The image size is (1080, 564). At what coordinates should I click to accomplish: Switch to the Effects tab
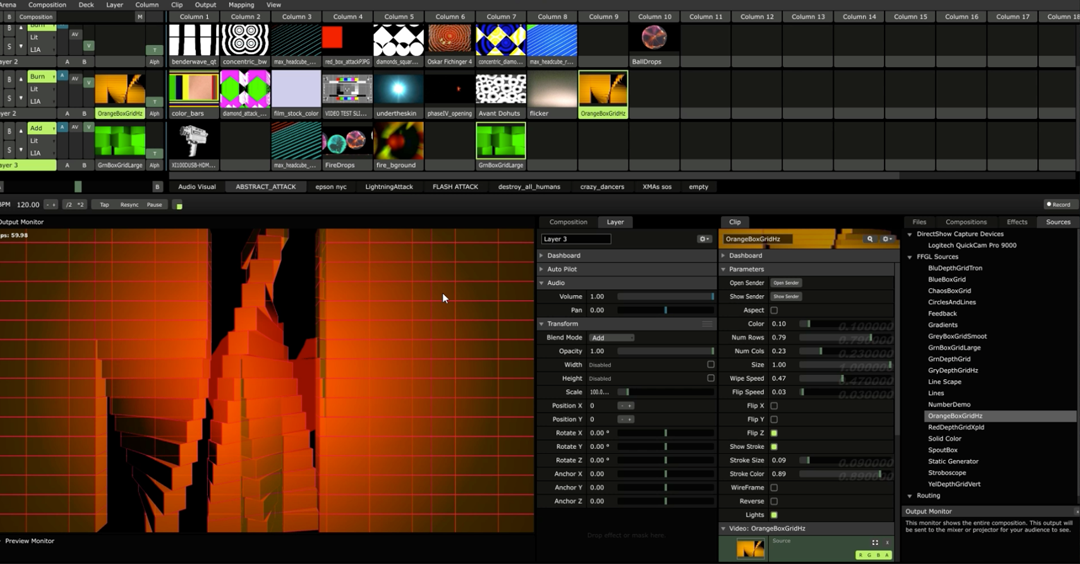[x=1017, y=222]
